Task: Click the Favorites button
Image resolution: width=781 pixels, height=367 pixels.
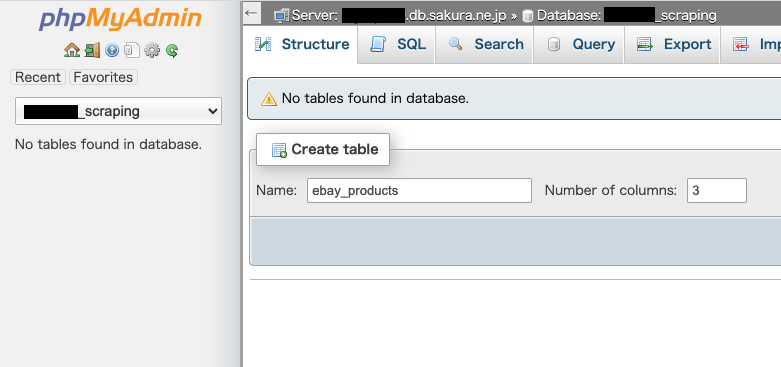Action: tap(103, 77)
